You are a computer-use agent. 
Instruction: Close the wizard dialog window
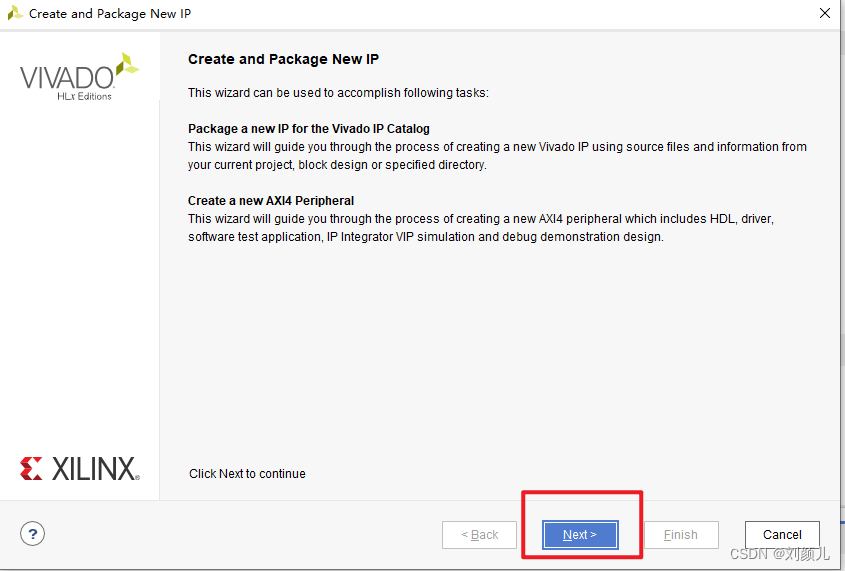pos(825,13)
